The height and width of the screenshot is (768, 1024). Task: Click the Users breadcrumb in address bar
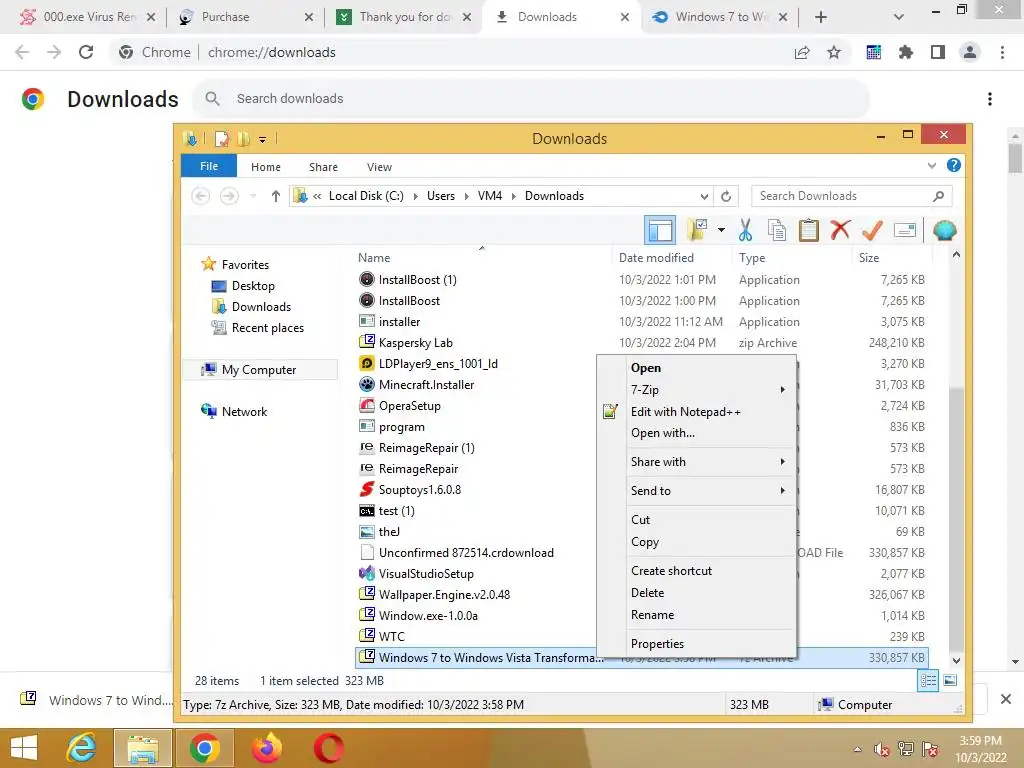441,196
